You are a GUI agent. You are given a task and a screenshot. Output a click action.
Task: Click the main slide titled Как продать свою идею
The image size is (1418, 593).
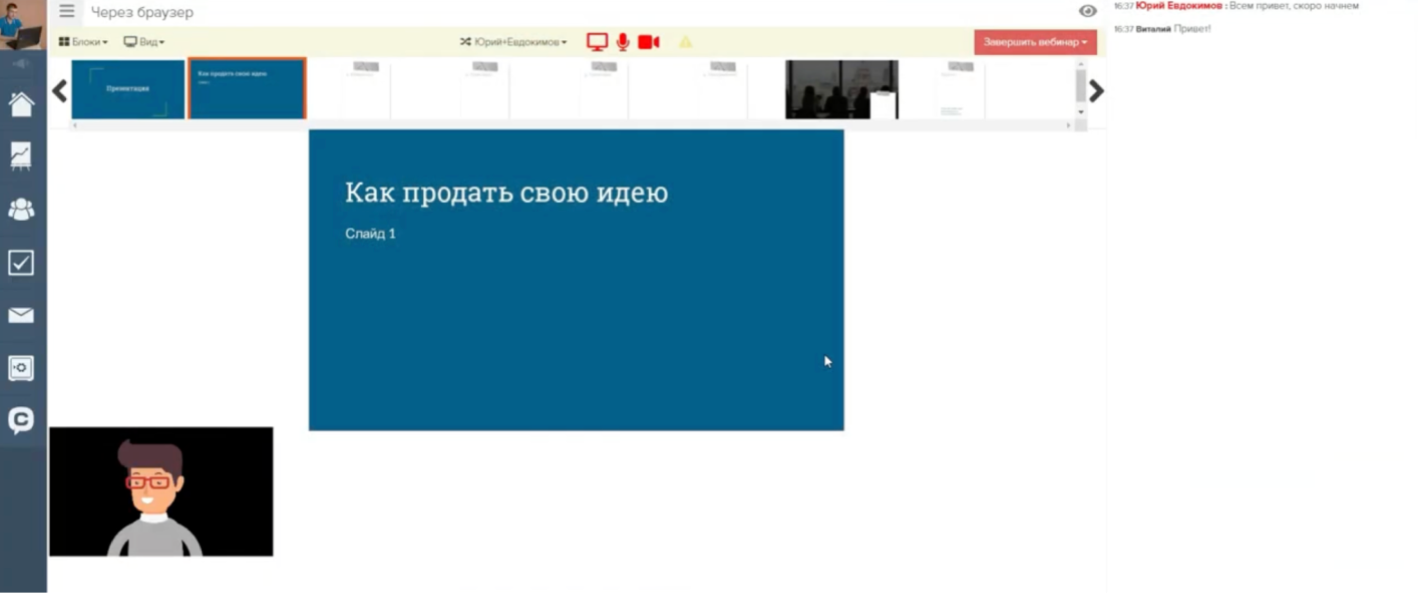(x=576, y=280)
